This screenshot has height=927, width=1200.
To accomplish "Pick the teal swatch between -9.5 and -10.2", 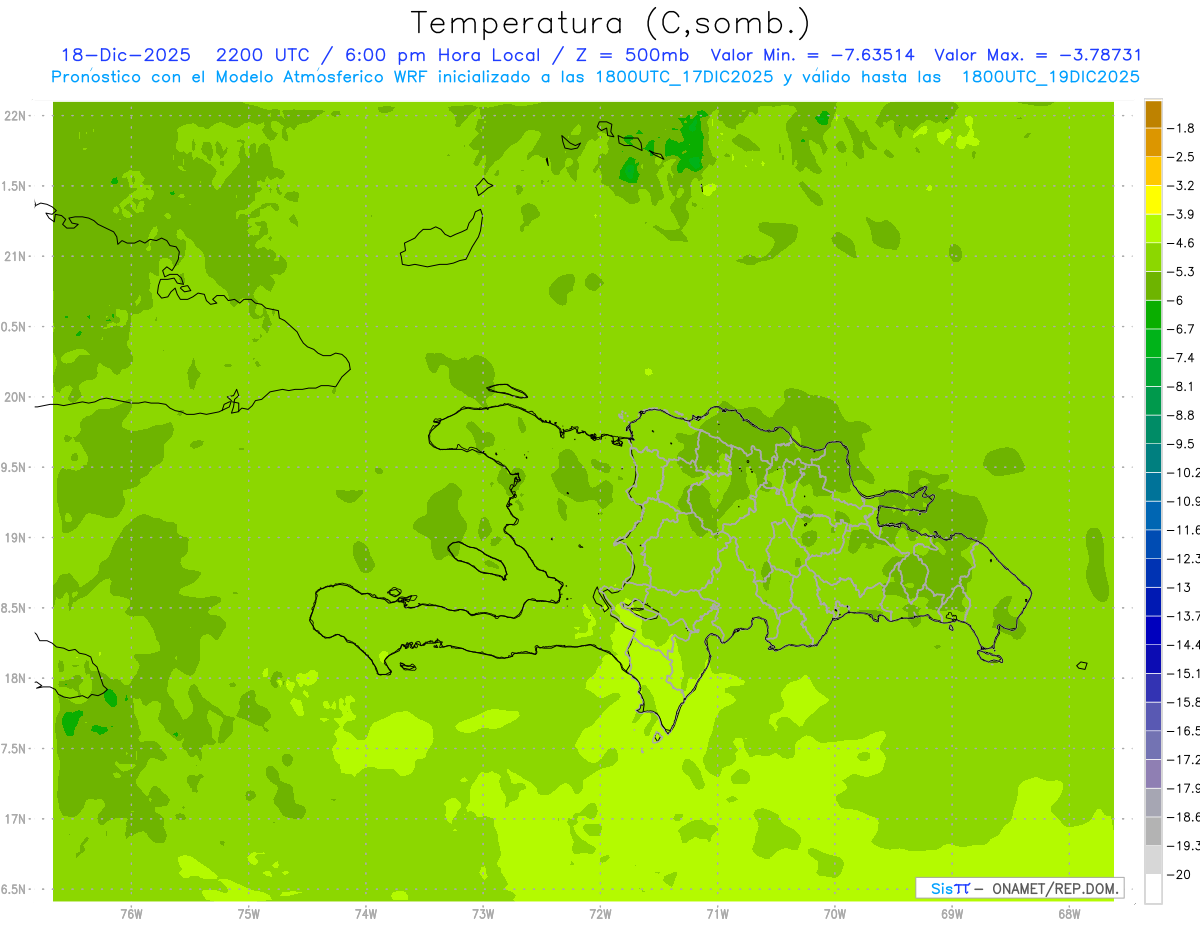I will tap(1153, 458).
